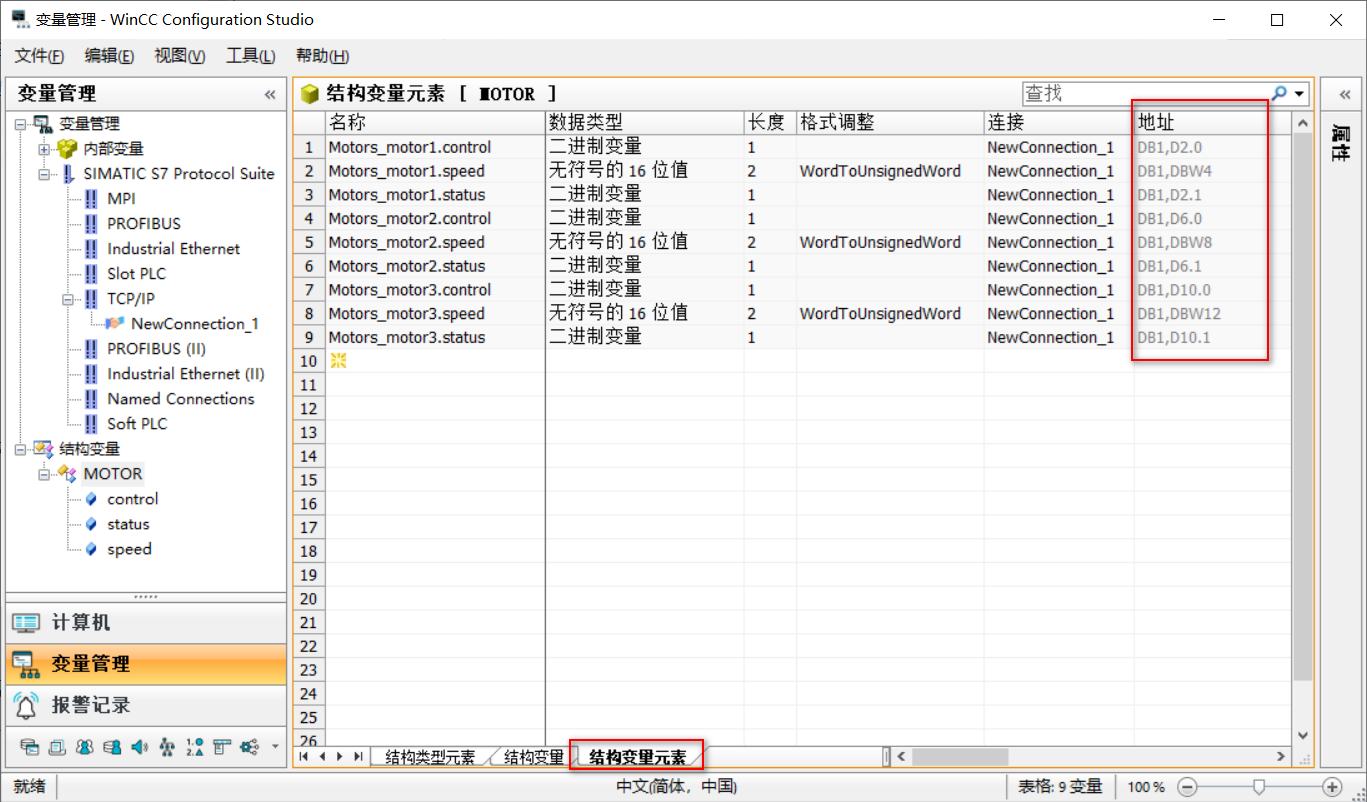
Task: Click the zoom slider handle in status bar
Action: [1259, 786]
